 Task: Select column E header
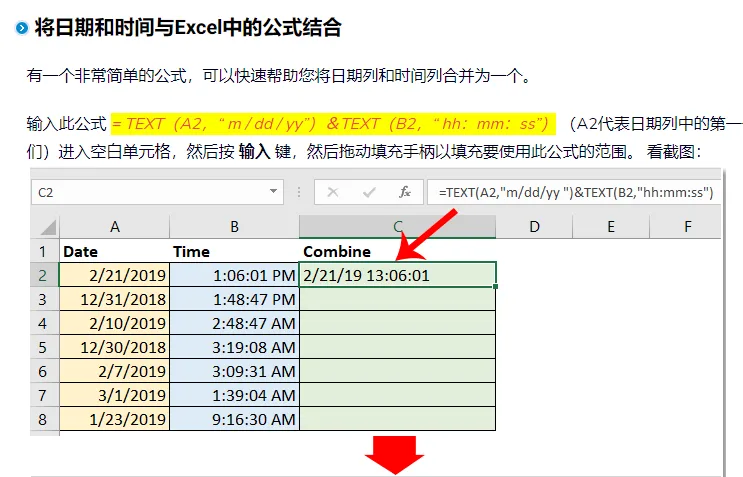coord(611,227)
